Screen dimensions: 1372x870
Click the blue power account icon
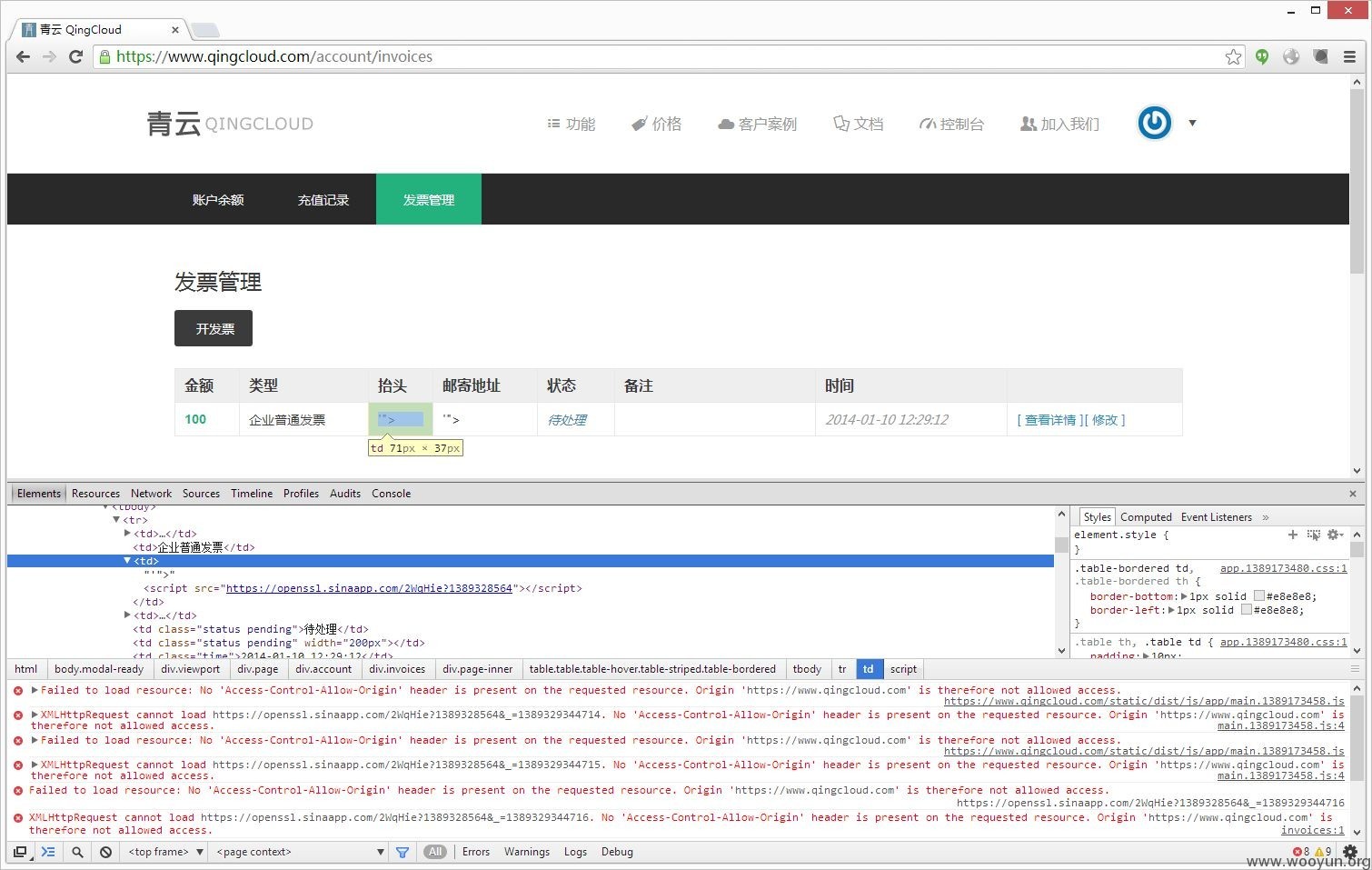pyautogui.click(x=1155, y=123)
